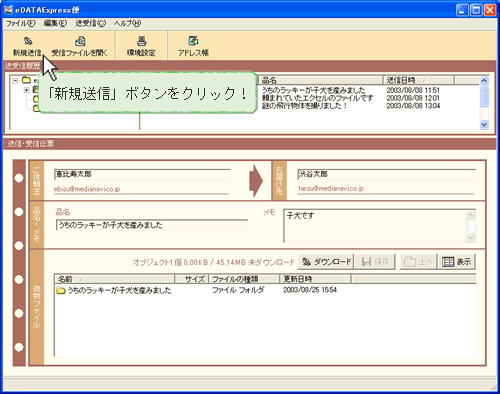Screen dimensions: 500x394
Task: Click memo scrollbar up arrow
Action: 470,215
